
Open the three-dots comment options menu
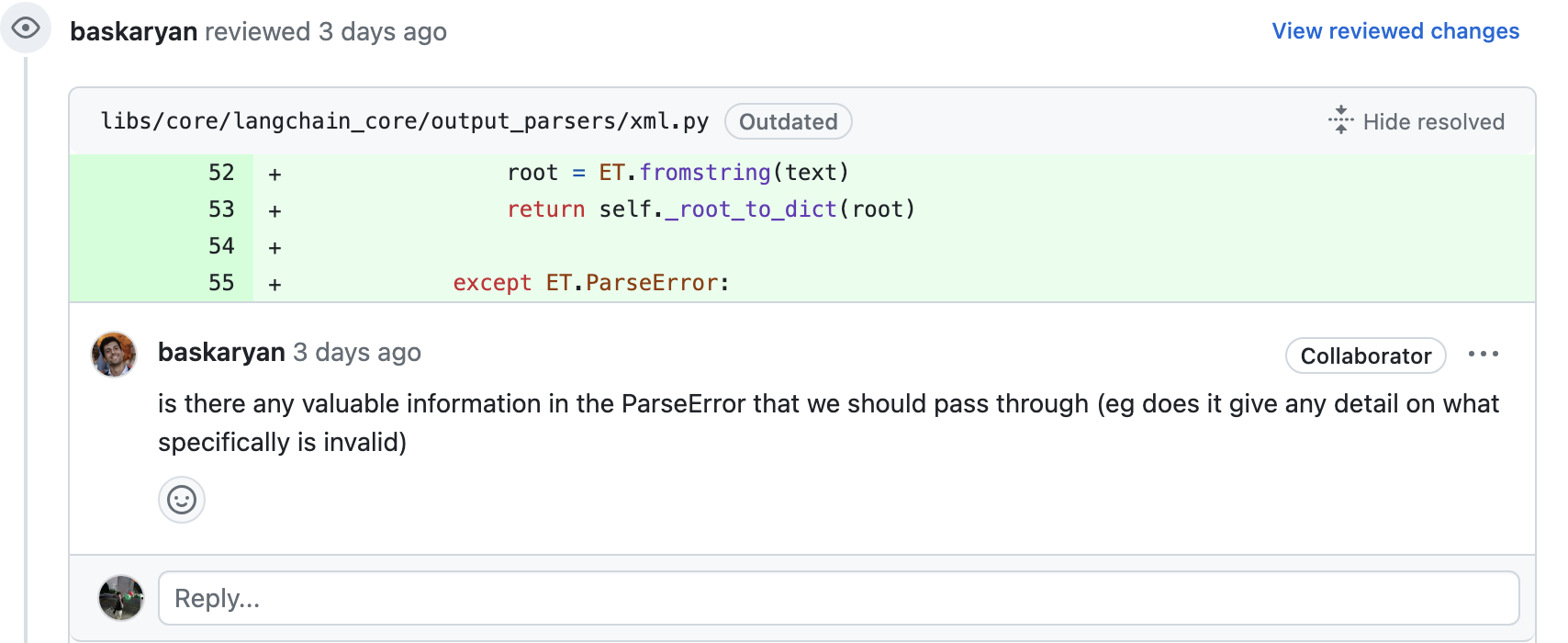pyautogui.click(x=1483, y=355)
